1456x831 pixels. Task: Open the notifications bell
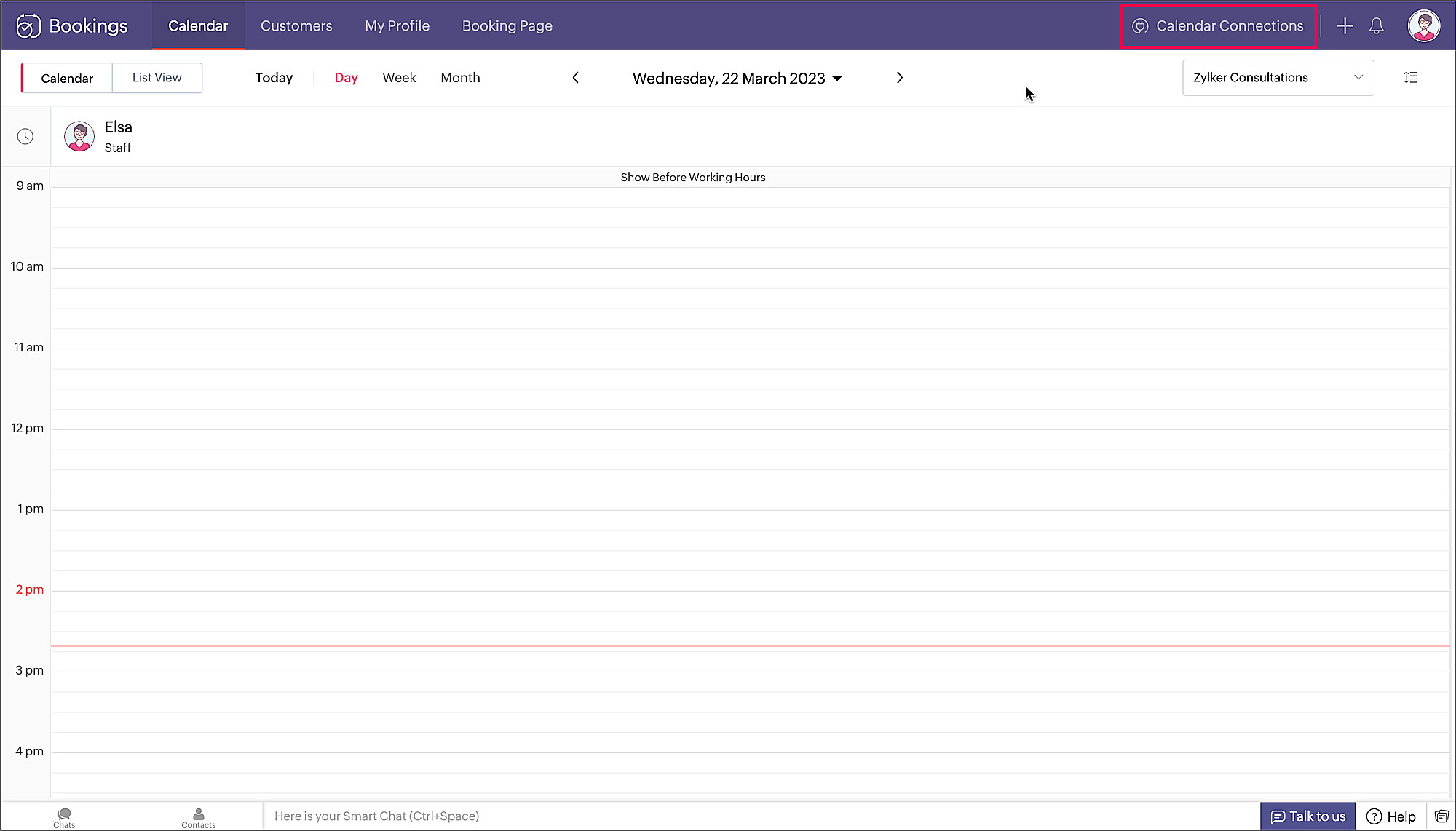click(1376, 26)
